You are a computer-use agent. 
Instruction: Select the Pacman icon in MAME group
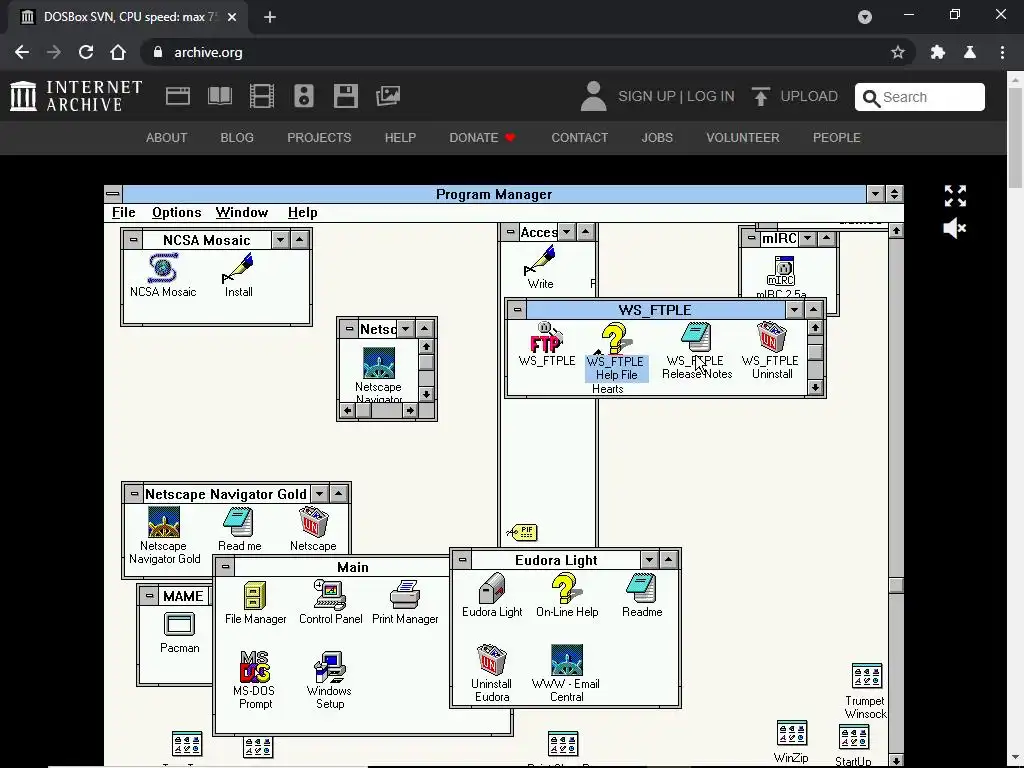180,624
